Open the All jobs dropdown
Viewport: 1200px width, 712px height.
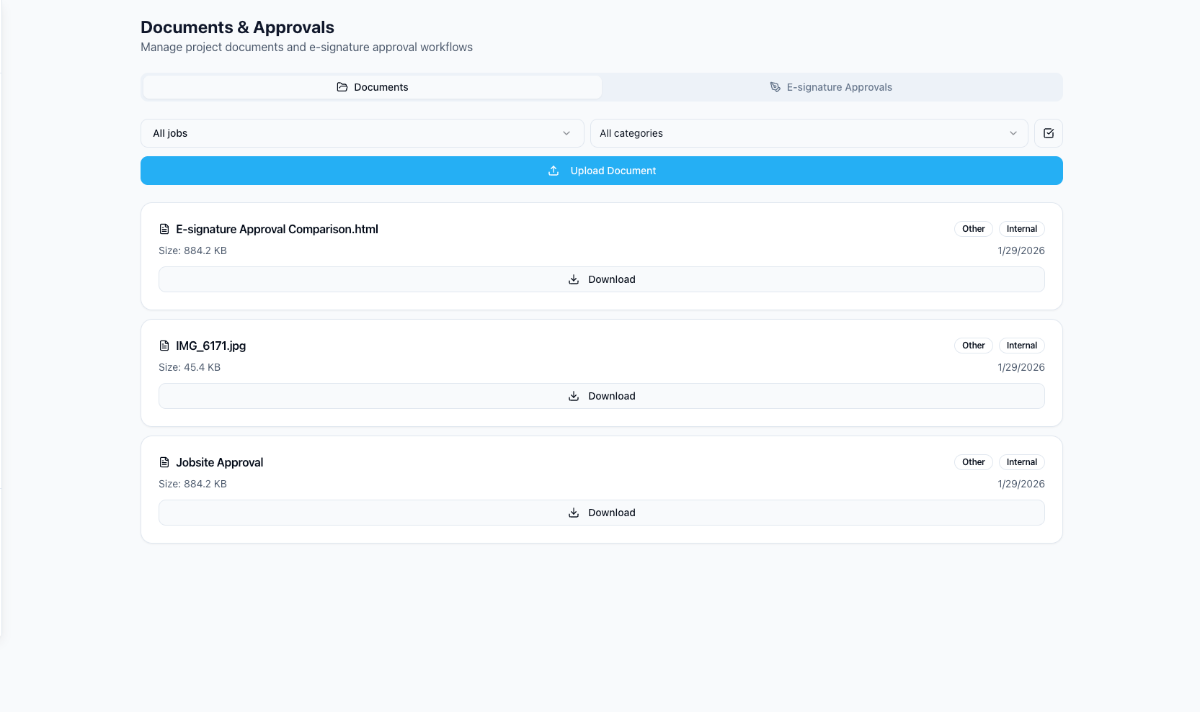(x=362, y=133)
